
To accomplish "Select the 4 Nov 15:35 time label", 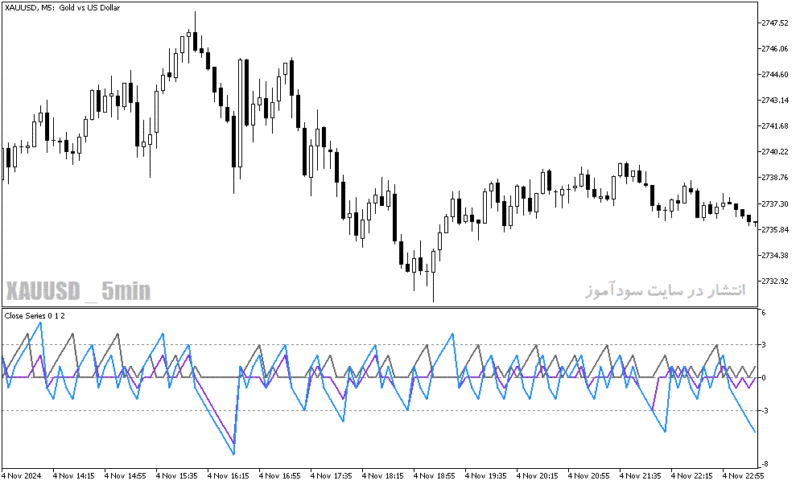I will click(x=177, y=476).
